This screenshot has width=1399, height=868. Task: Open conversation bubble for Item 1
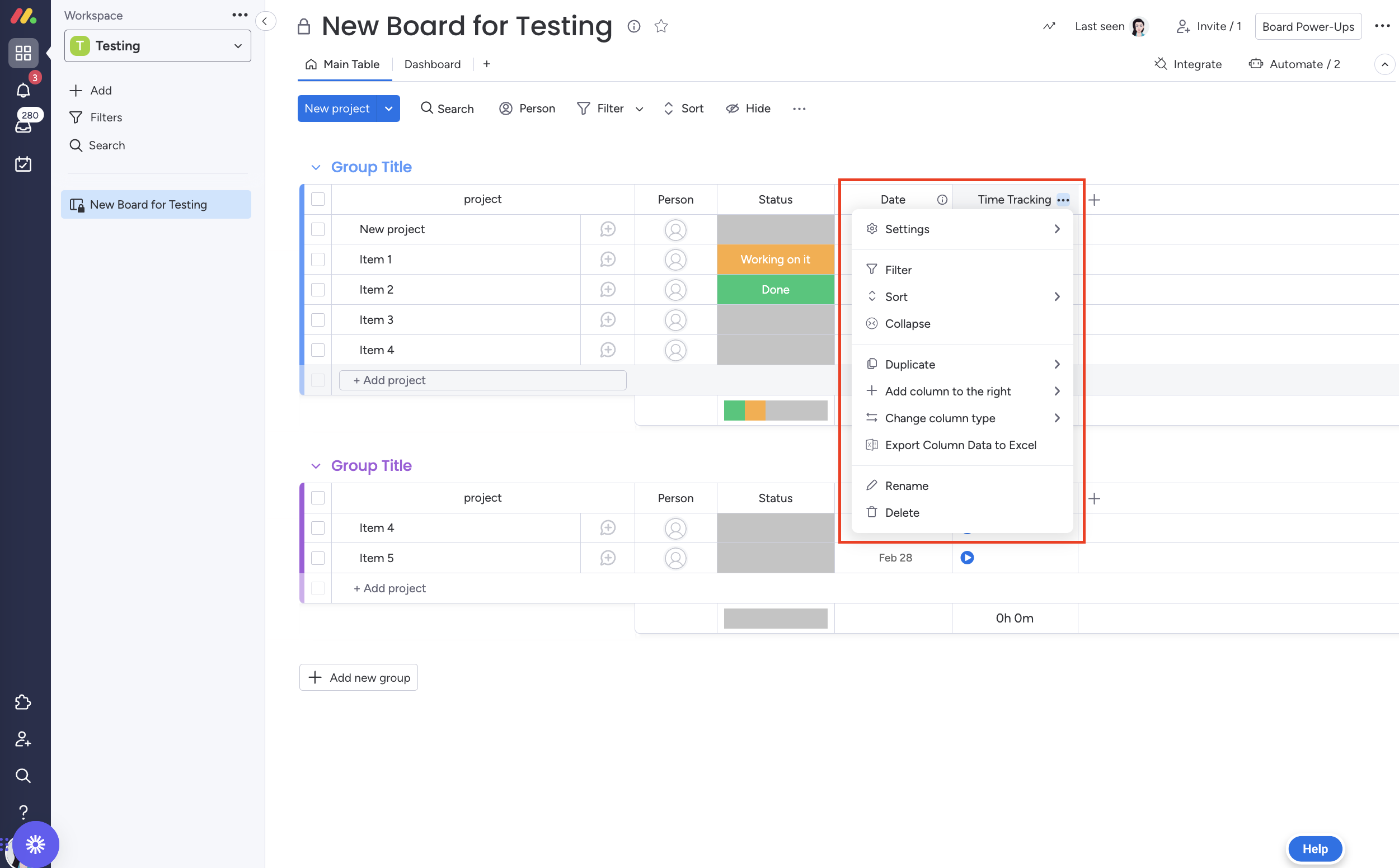coord(608,260)
